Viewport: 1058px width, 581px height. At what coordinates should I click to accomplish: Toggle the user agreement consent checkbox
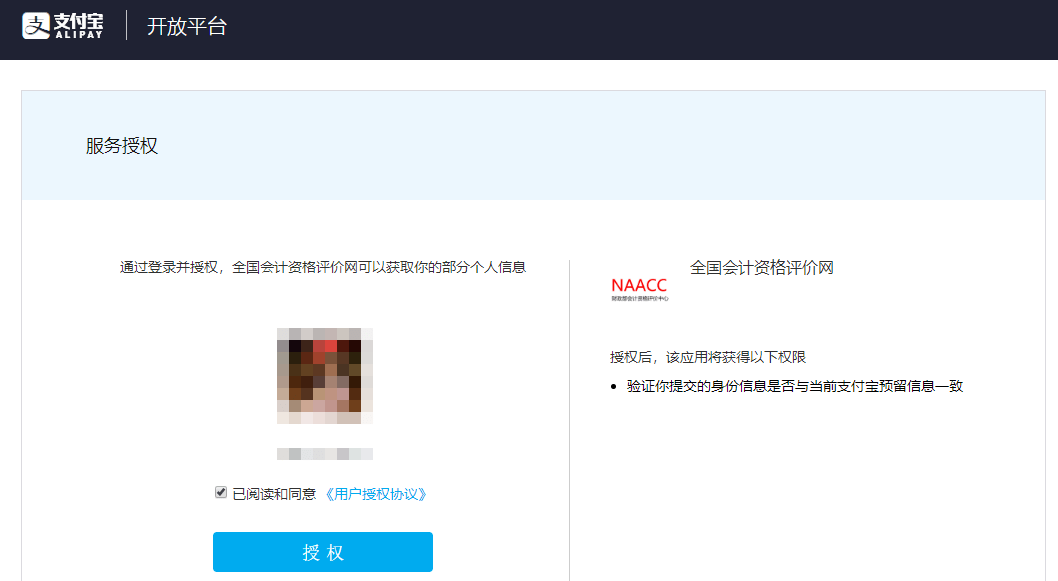coord(220,490)
